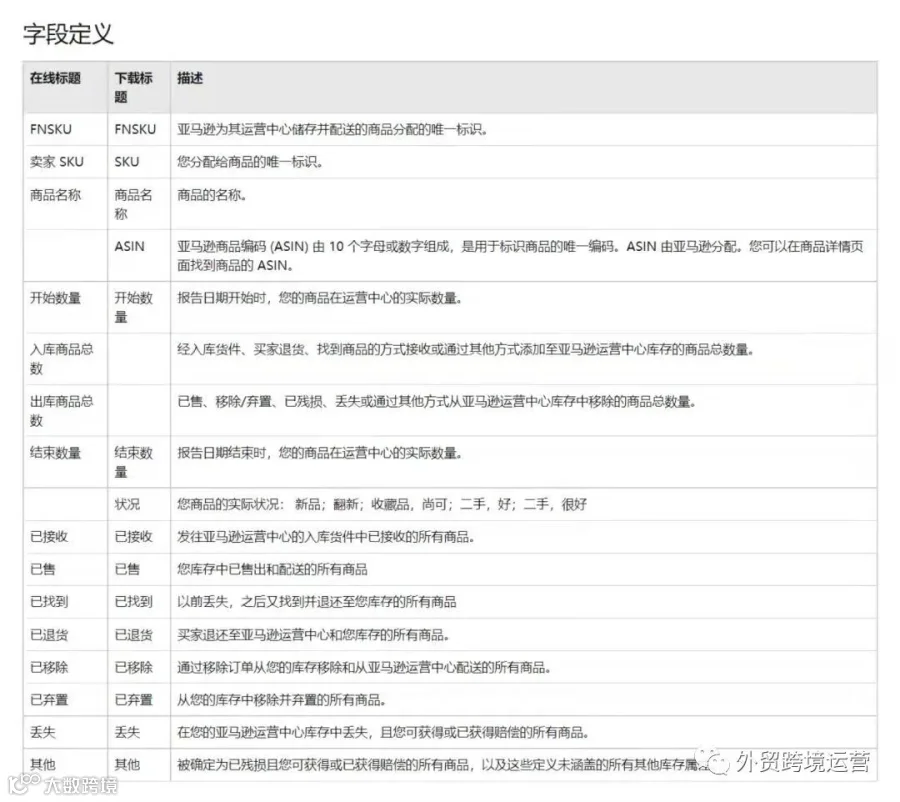Click the 外贸跨境运营 watermark text
Viewport: 900px width, 802px height.
tap(803, 762)
